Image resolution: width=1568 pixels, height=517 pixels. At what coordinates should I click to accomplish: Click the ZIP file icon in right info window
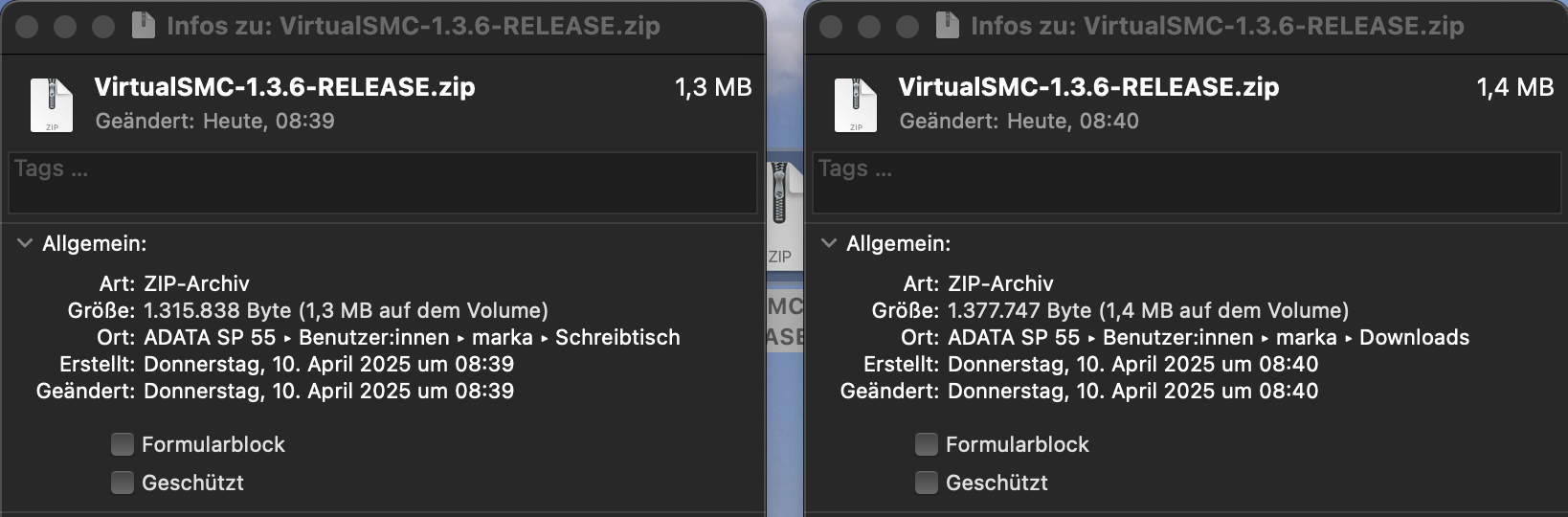point(856,104)
